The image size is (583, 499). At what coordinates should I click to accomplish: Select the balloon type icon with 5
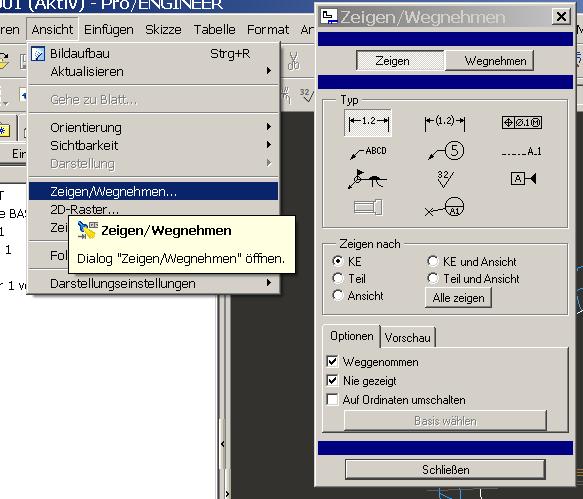tap(445, 151)
